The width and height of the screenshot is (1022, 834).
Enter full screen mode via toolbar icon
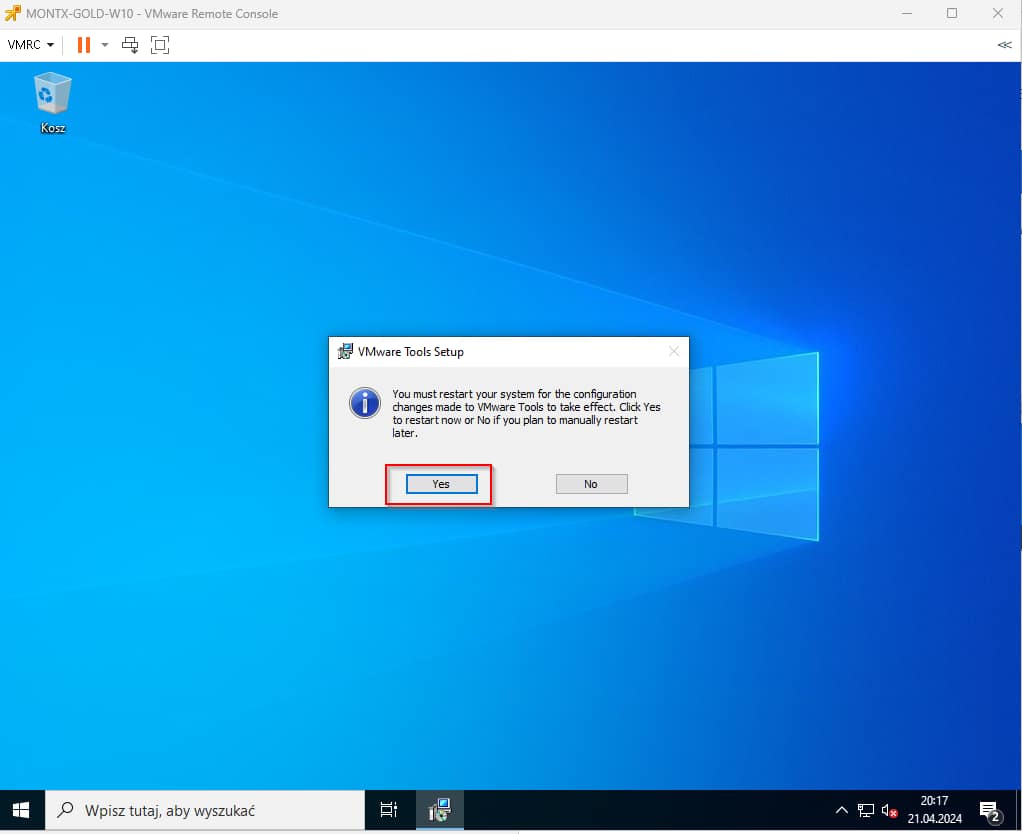160,45
